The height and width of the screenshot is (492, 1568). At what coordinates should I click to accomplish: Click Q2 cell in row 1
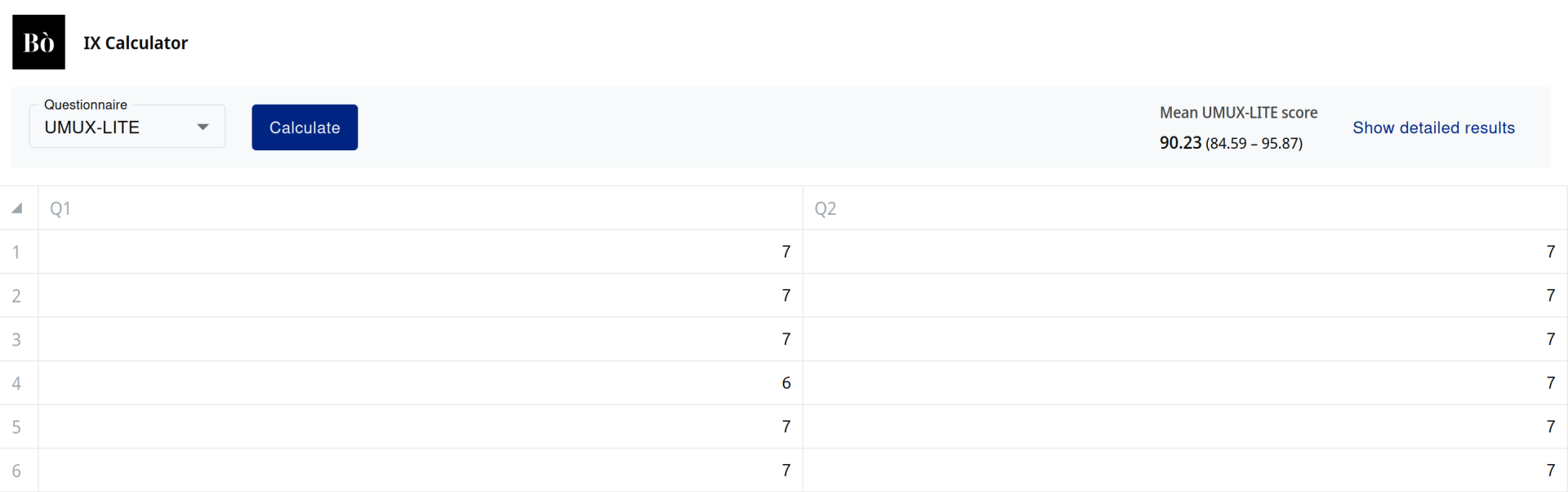coord(1184,252)
